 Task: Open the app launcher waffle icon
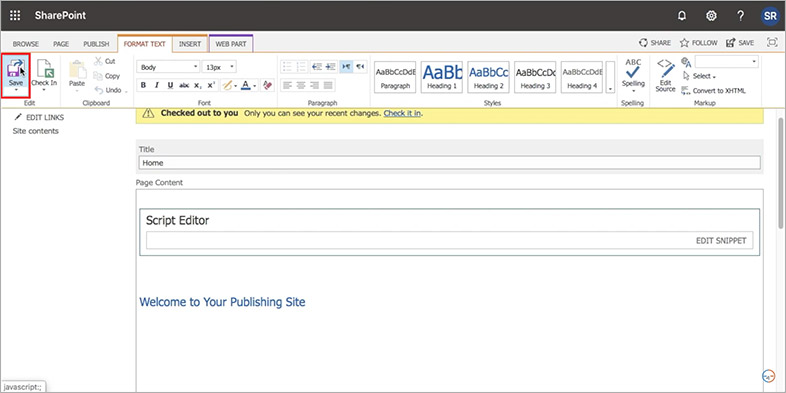click(x=15, y=16)
